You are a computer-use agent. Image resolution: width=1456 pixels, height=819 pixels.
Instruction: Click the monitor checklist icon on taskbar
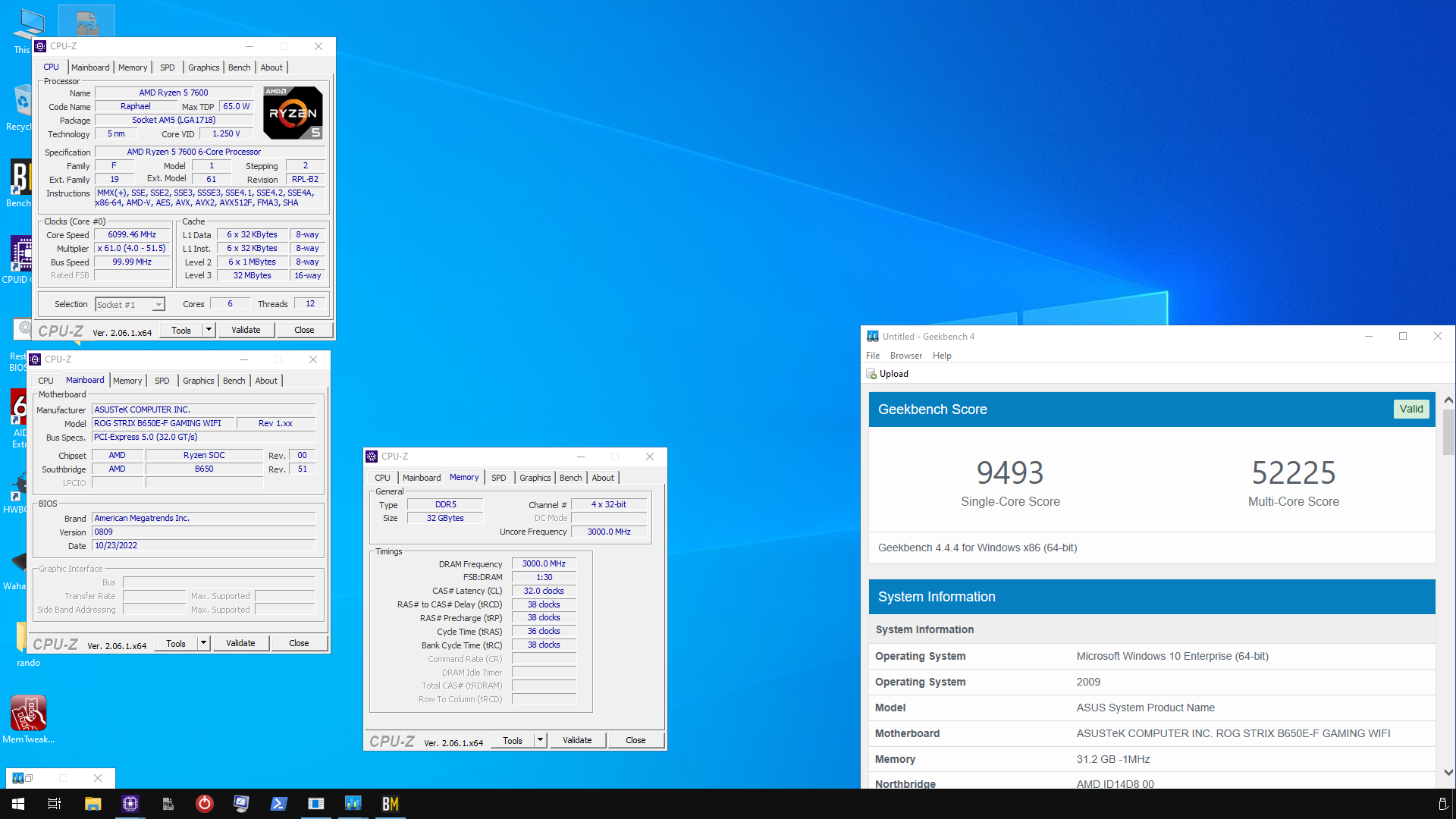[242, 804]
